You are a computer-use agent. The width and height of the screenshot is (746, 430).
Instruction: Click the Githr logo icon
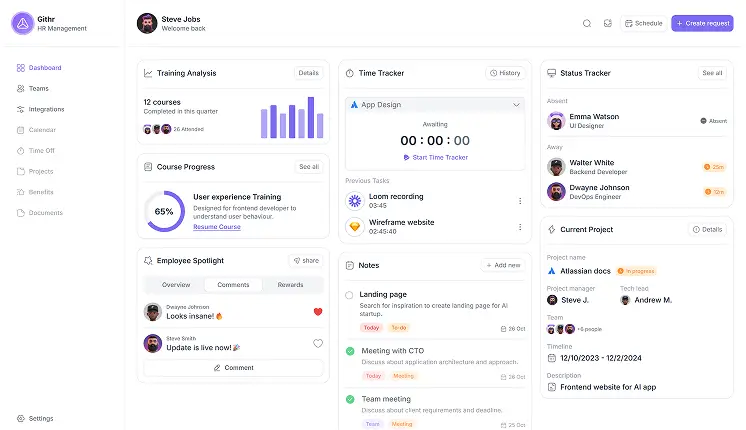click(x=22, y=23)
